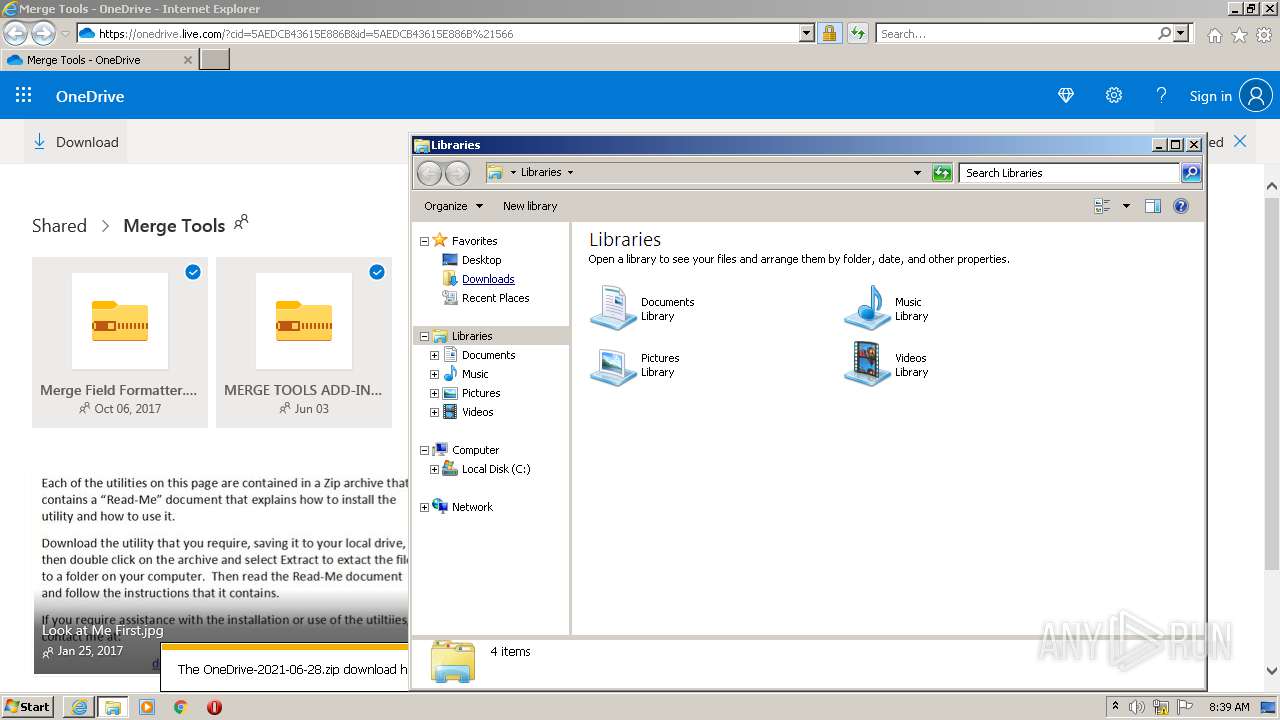Toggle the preview pane in Libraries

coord(1152,206)
